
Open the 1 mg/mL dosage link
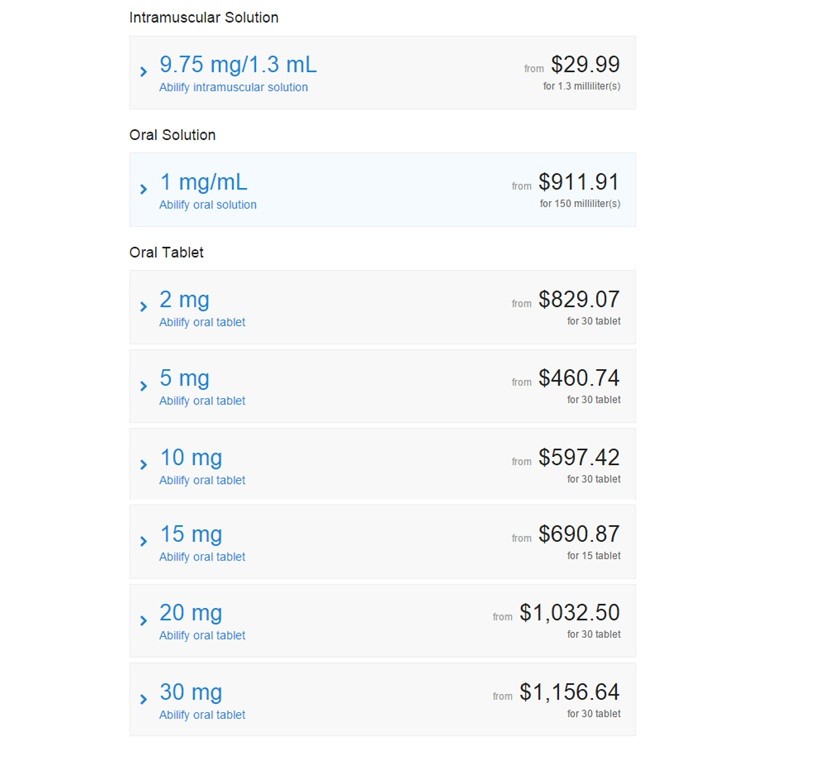point(204,182)
